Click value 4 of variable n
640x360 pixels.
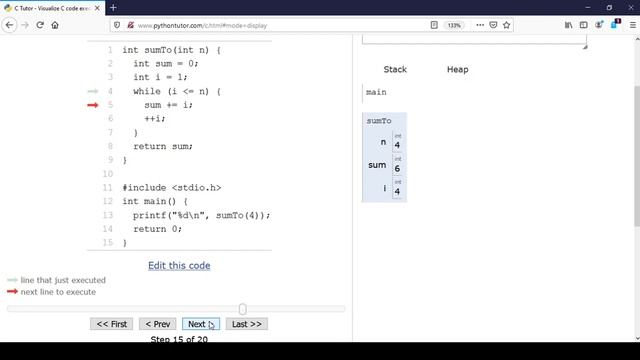397,145
